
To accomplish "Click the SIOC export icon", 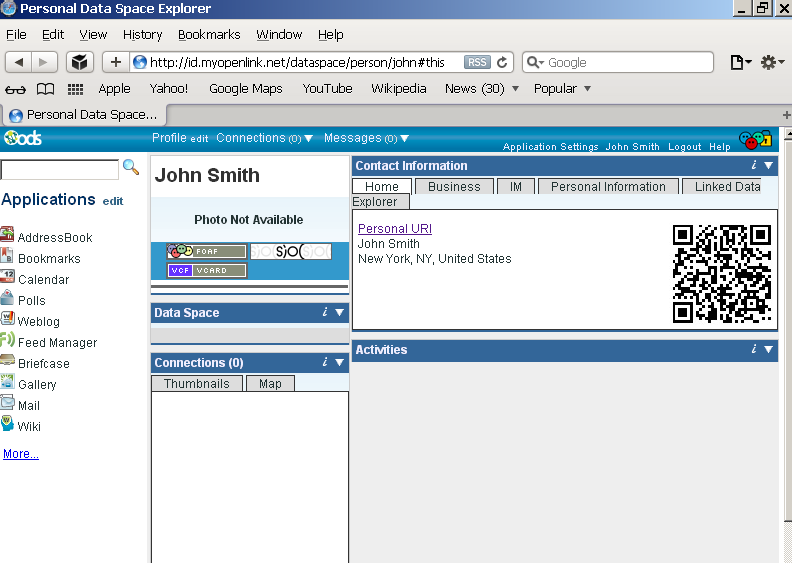I will pyautogui.click(x=290, y=251).
